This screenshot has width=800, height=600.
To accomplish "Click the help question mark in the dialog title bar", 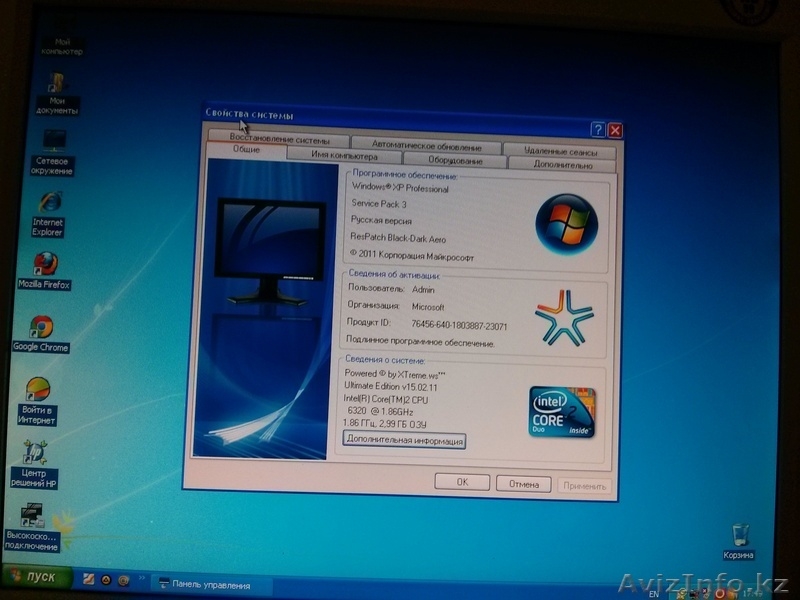I will pos(598,129).
